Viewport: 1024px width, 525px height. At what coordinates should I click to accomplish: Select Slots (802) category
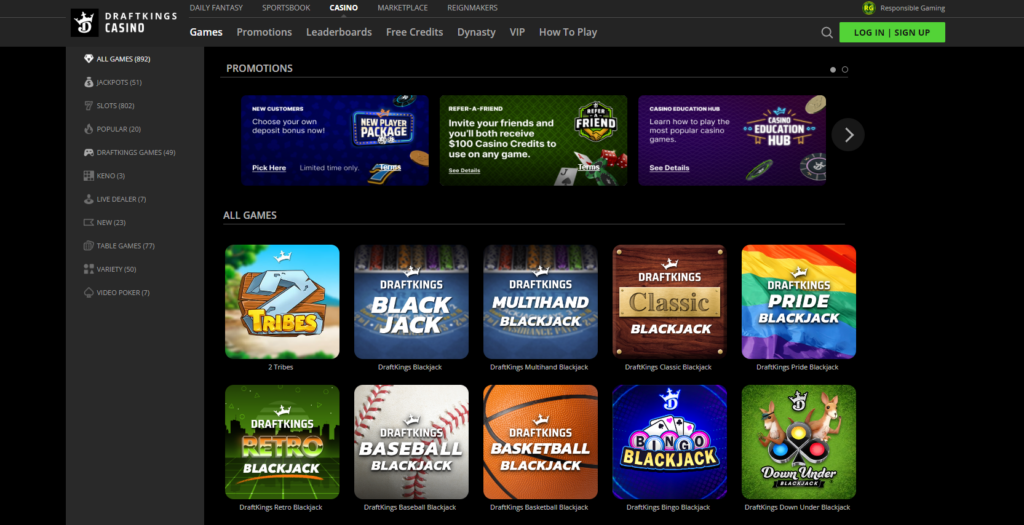click(116, 105)
